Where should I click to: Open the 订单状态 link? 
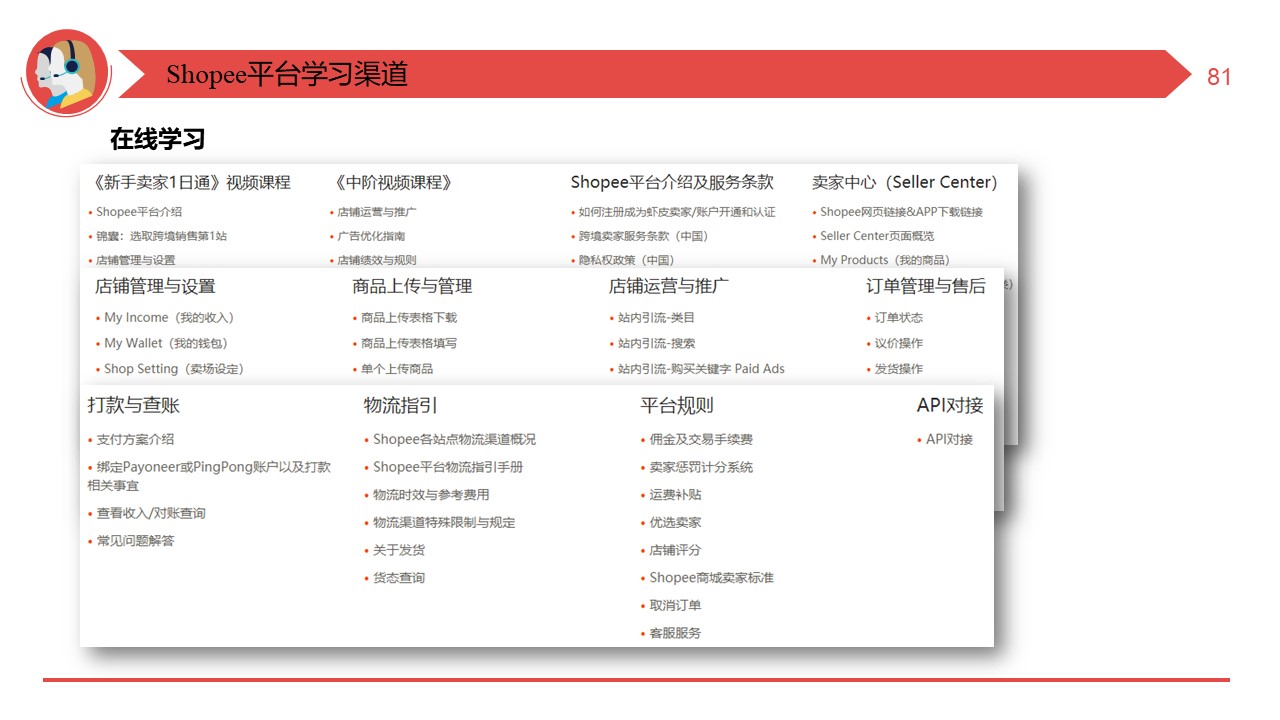(899, 318)
